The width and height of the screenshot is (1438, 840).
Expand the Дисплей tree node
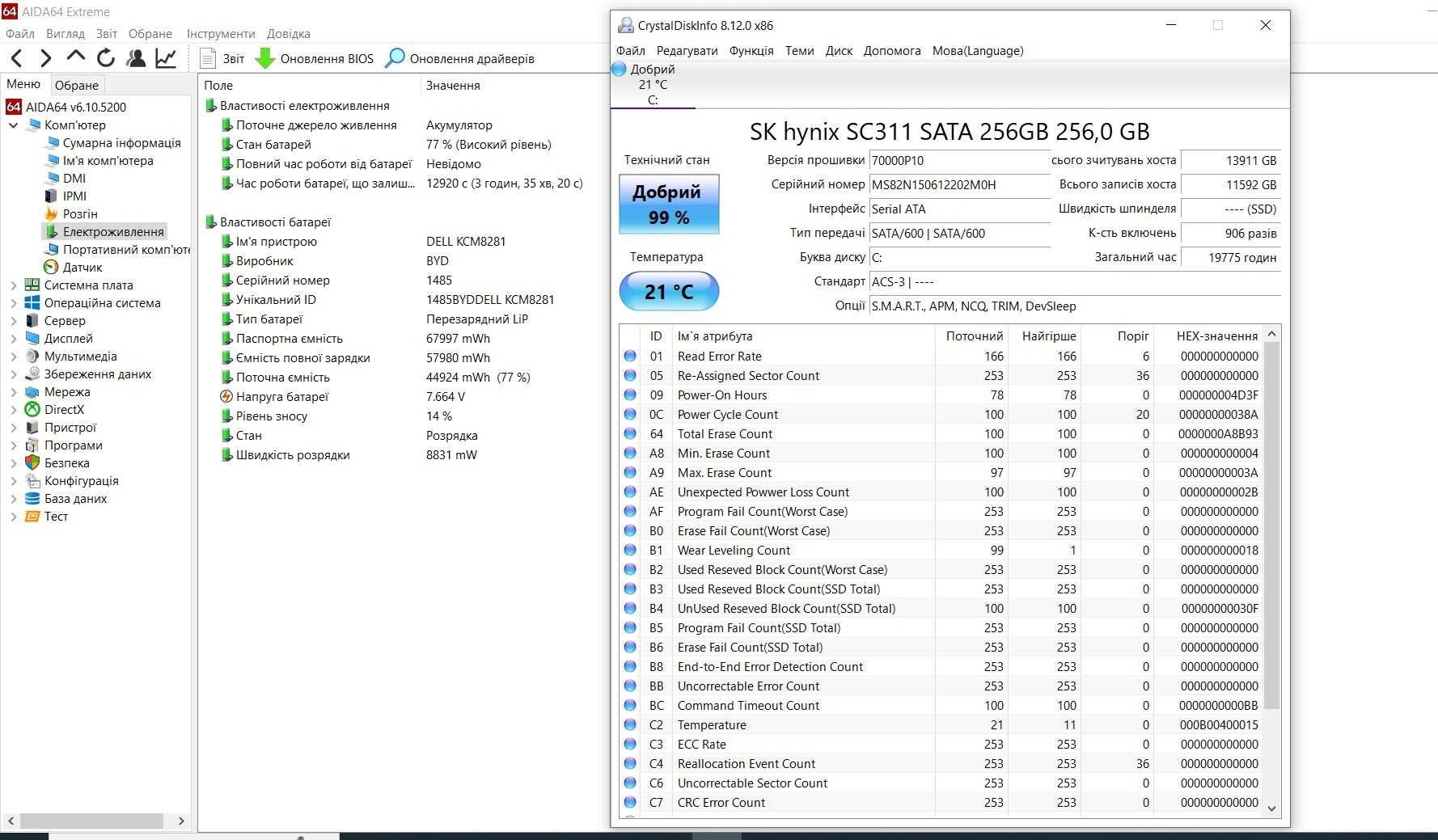coord(13,339)
